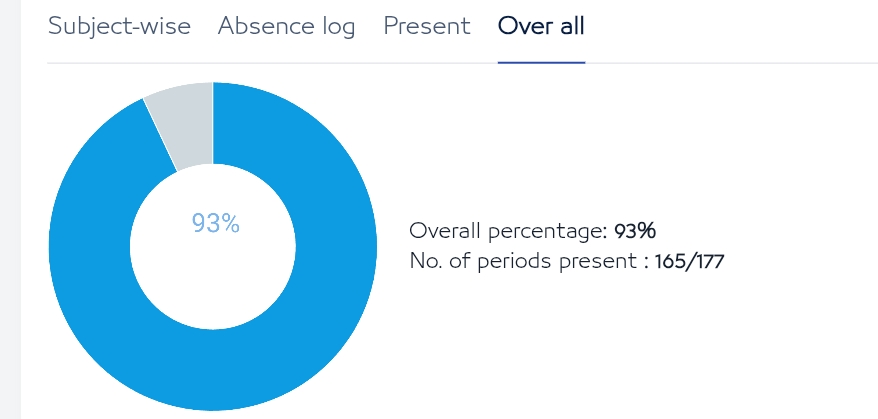Click the blue underline beneath Over all
The image size is (878, 419).
pyautogui.click(x=541, y=62)
